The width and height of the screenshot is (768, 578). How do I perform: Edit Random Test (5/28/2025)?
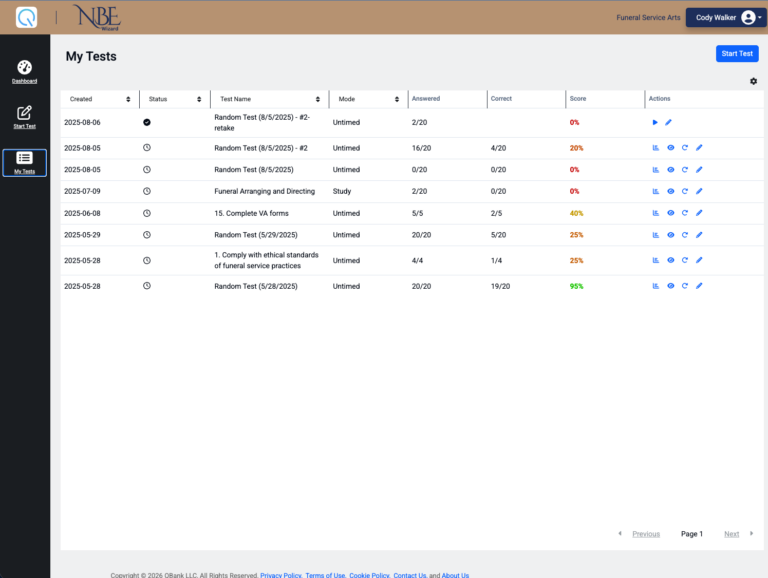[699, 286]
